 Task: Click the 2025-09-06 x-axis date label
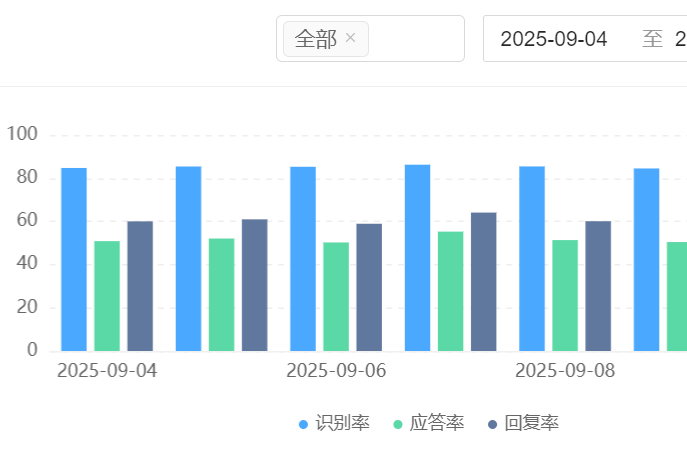pos(336,371)
